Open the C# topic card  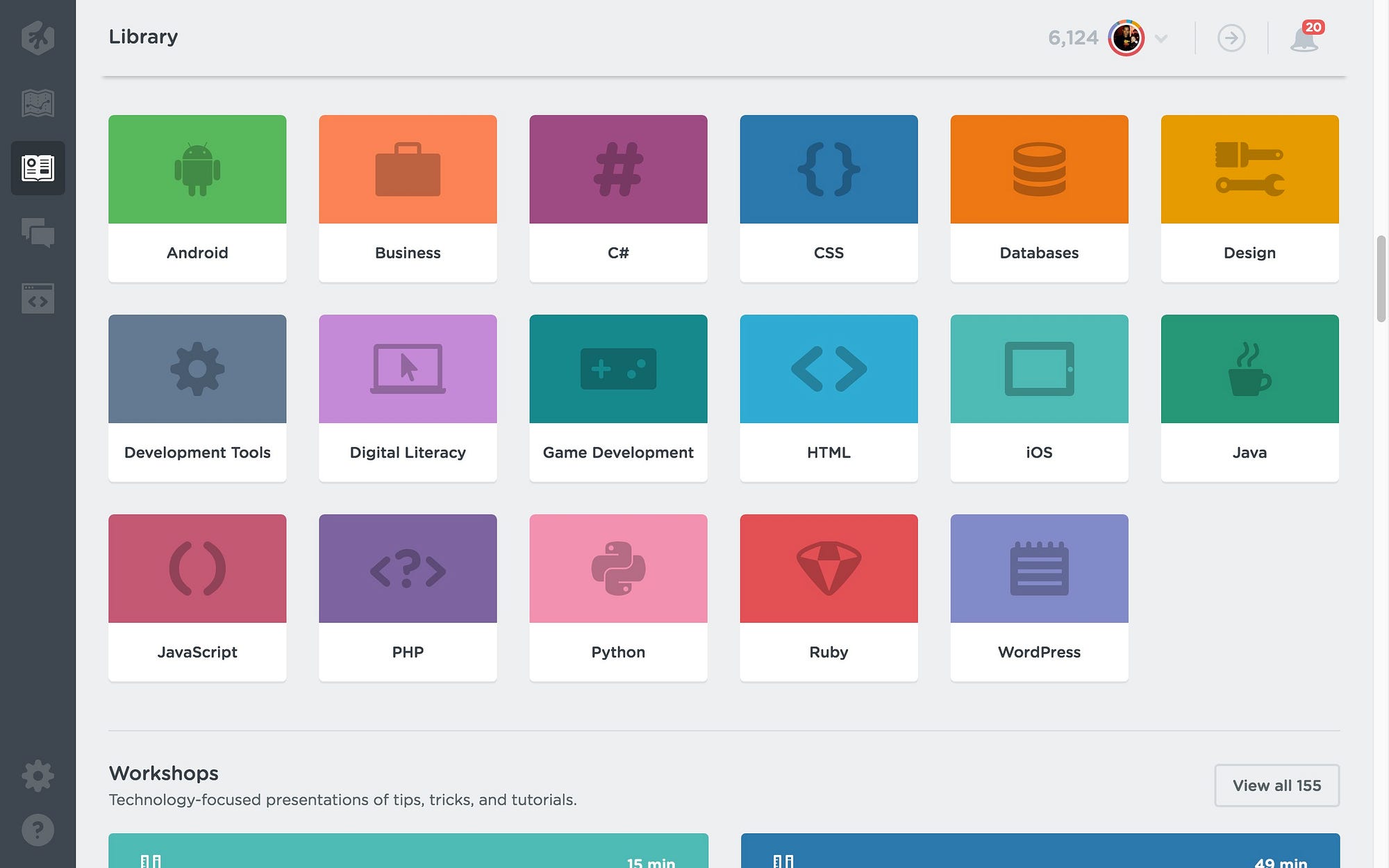pos(618,198)
